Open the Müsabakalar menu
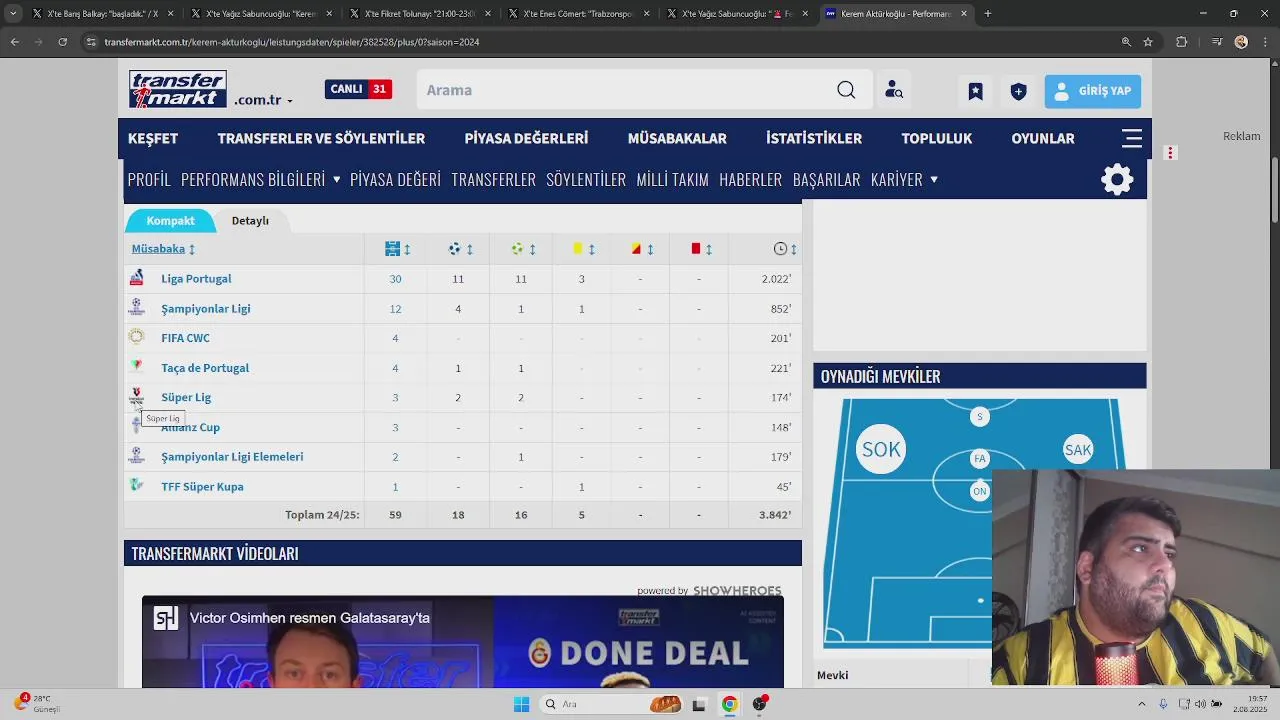Image resolution: width=1280 pixels, height=720 pixels. (677, 138)
